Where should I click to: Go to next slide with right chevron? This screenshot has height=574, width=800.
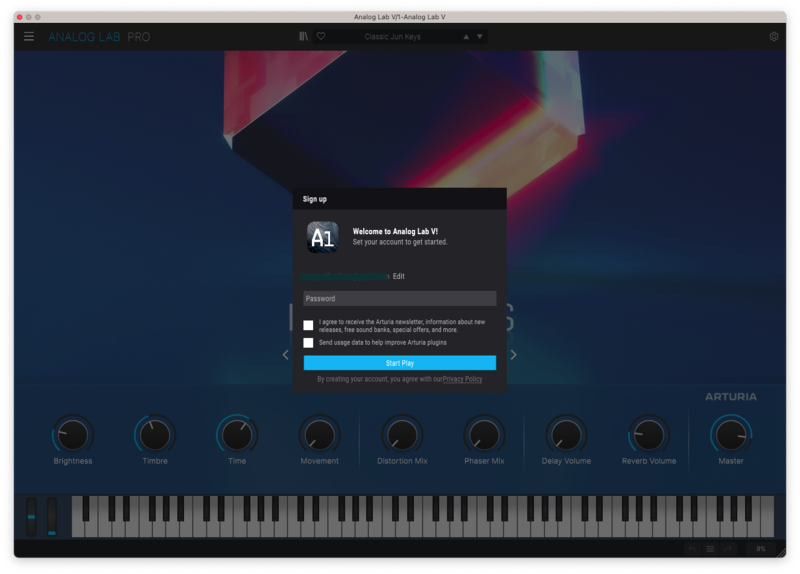pos(514,355)
